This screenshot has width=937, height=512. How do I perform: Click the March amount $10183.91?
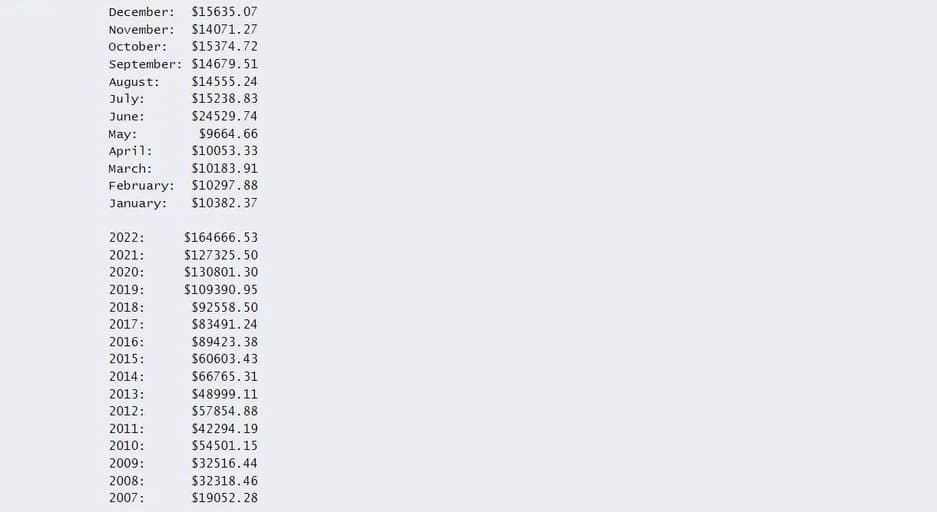tap(225, 168)
